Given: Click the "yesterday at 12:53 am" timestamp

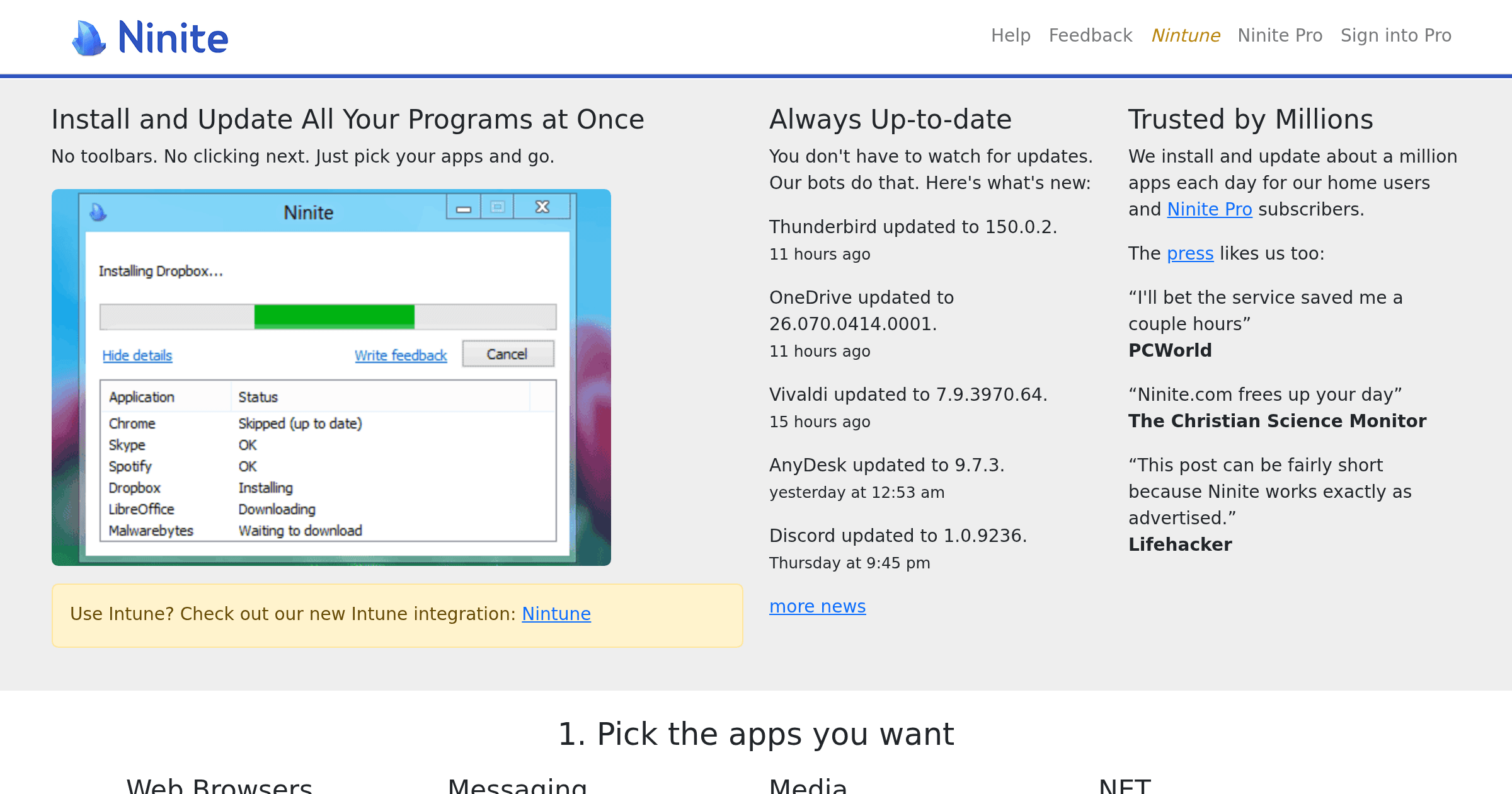Looking at the screenshot, I should [x=857, y=492].
